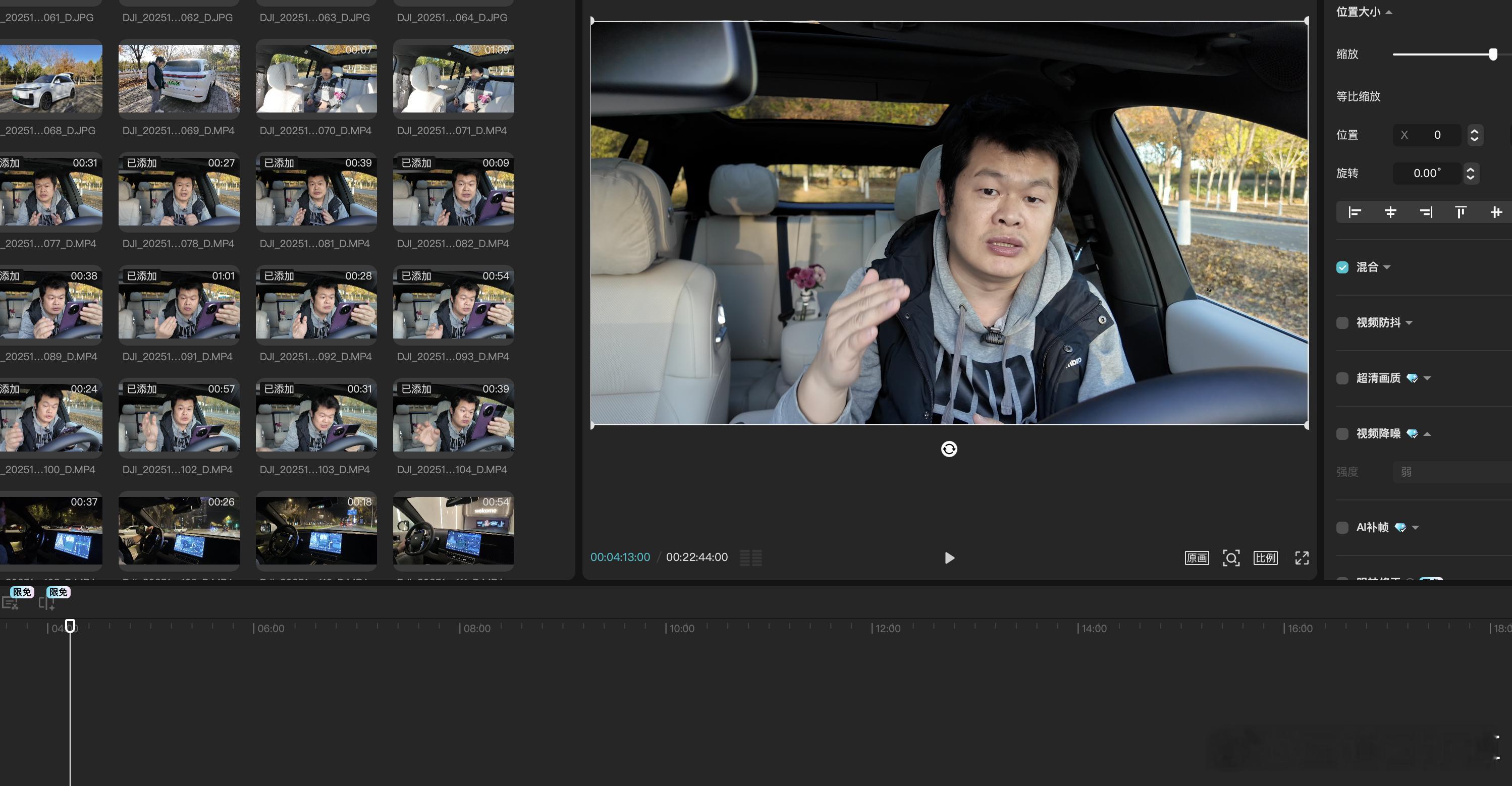Enable the 视频降噪 denoise checkbox
The image size is (1512, 786).
pyautogui.click(x=1342, y=434)
